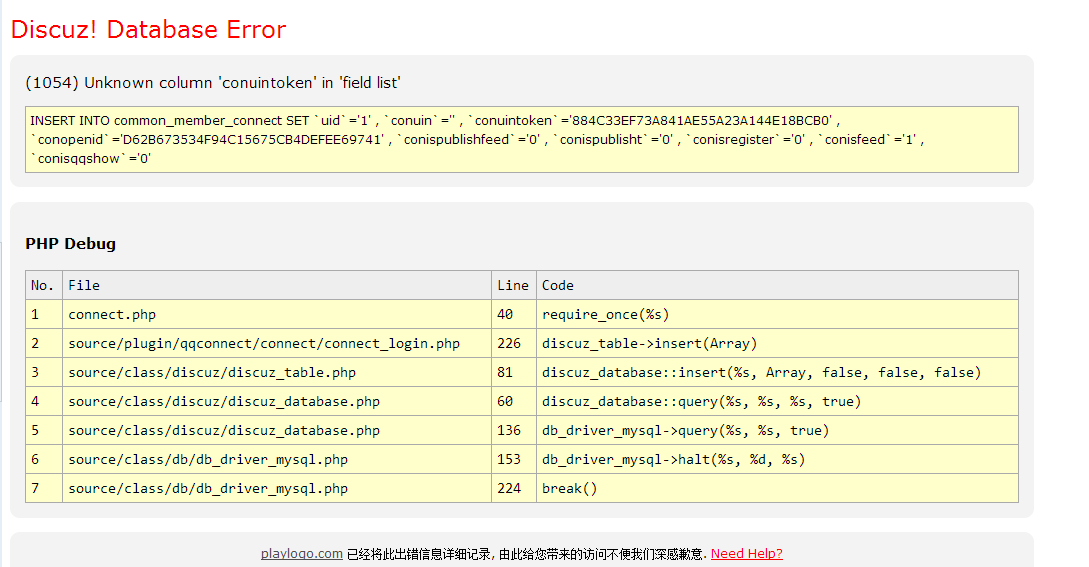Click the Code column header

point(557,285)
